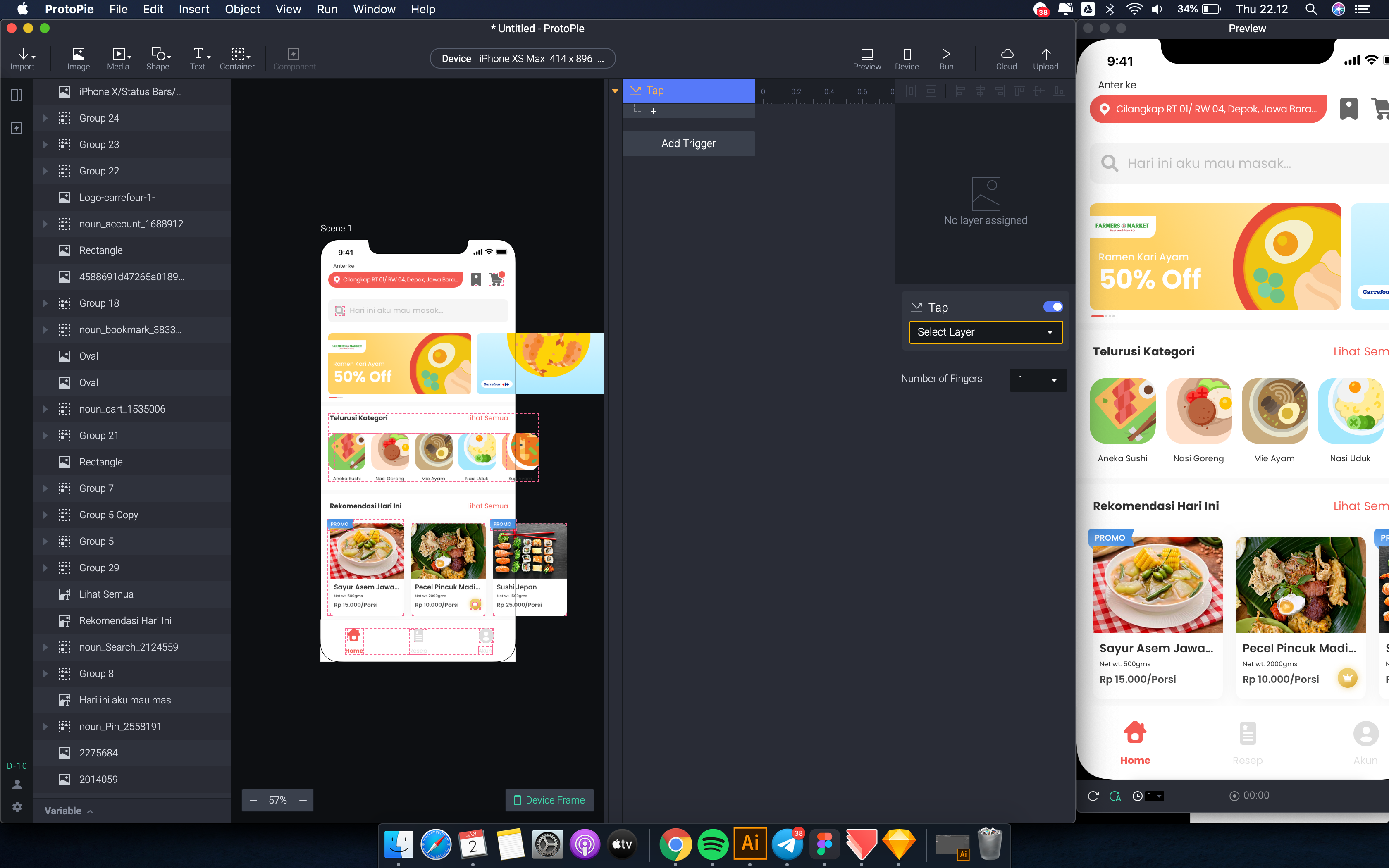Zoom out canvas with minus button
The image size is (1389, 868).
coord(253,800)
